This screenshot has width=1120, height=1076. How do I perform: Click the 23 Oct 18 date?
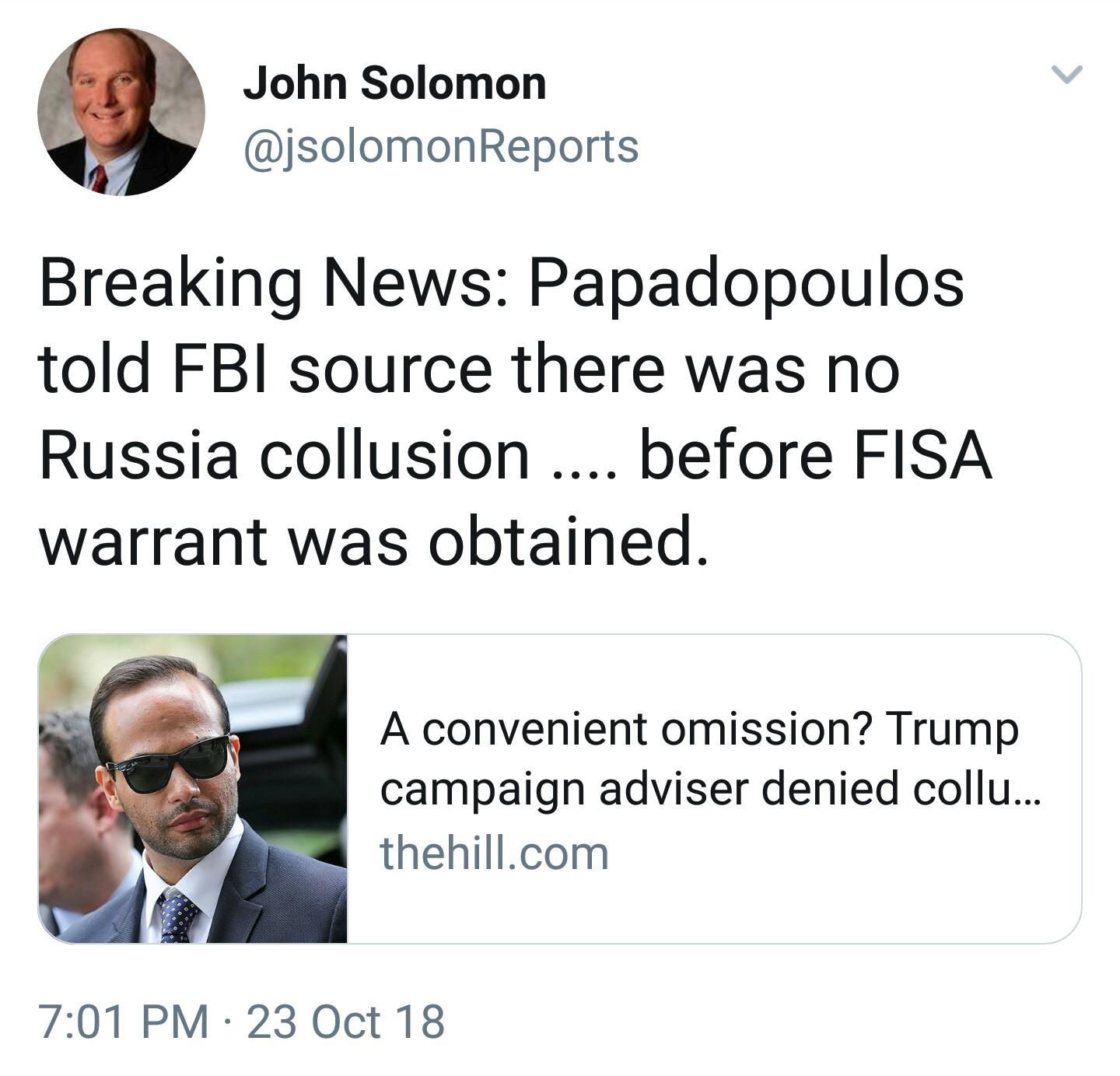pos(346,1022)
